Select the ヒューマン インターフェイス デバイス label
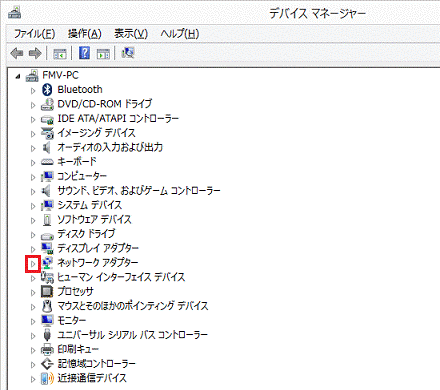 tap(121, 277)
